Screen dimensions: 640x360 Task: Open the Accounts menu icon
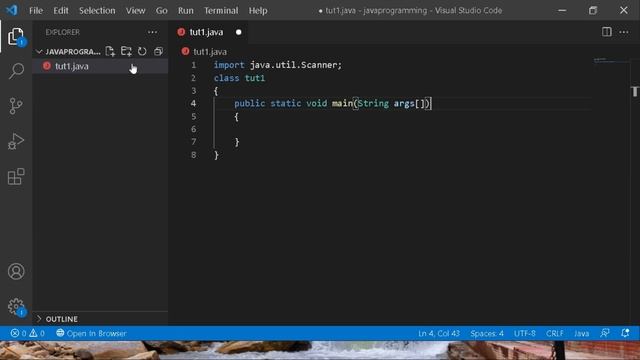click(16, 271)
